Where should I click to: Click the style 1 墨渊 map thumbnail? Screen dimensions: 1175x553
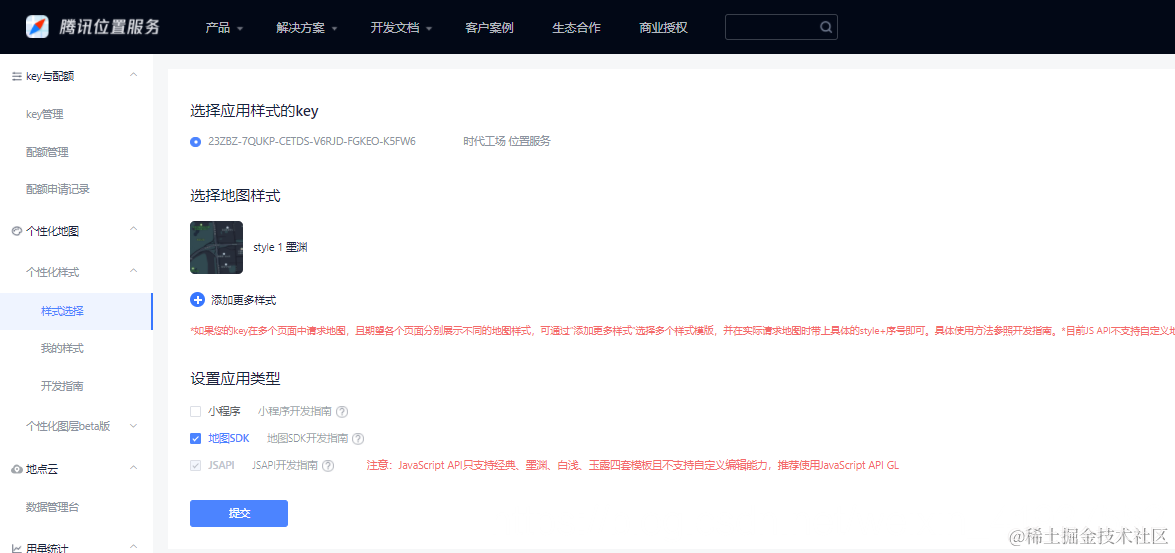[x=217, y=247]
